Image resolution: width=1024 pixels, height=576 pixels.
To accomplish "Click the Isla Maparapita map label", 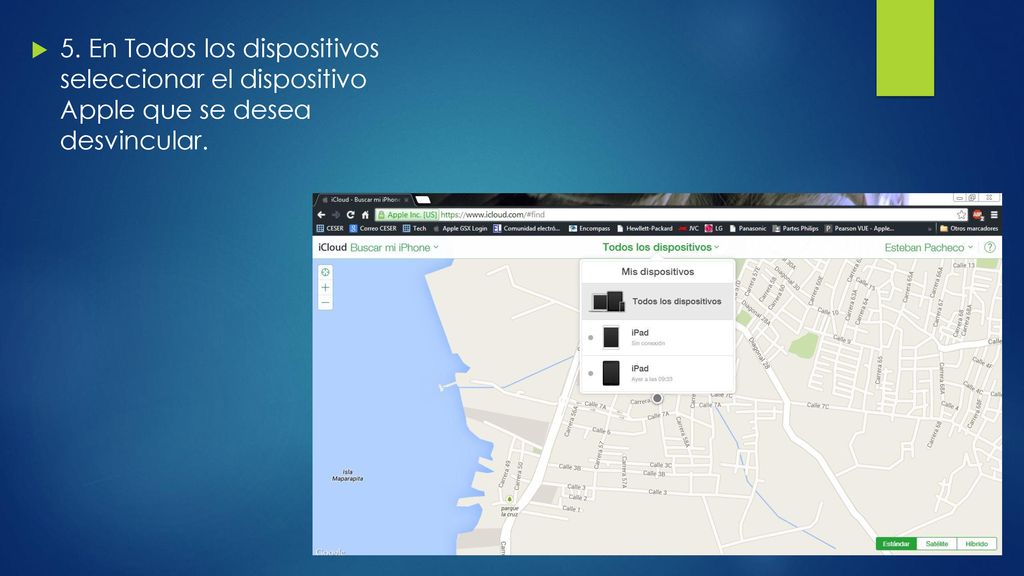I will click(x=347, y=475).
